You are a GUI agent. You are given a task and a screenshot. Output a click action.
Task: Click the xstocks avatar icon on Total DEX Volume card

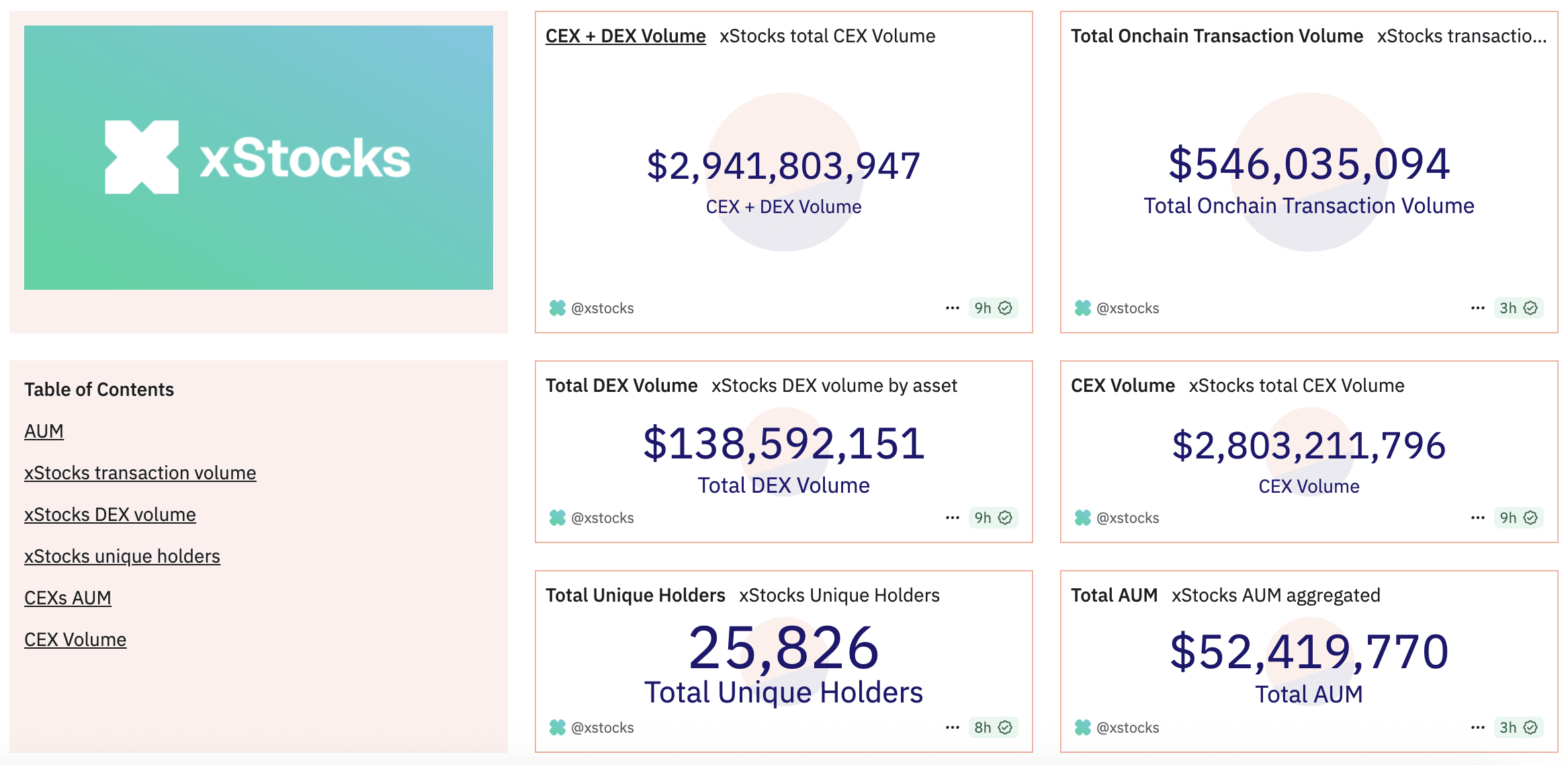(x=558, y=518)
